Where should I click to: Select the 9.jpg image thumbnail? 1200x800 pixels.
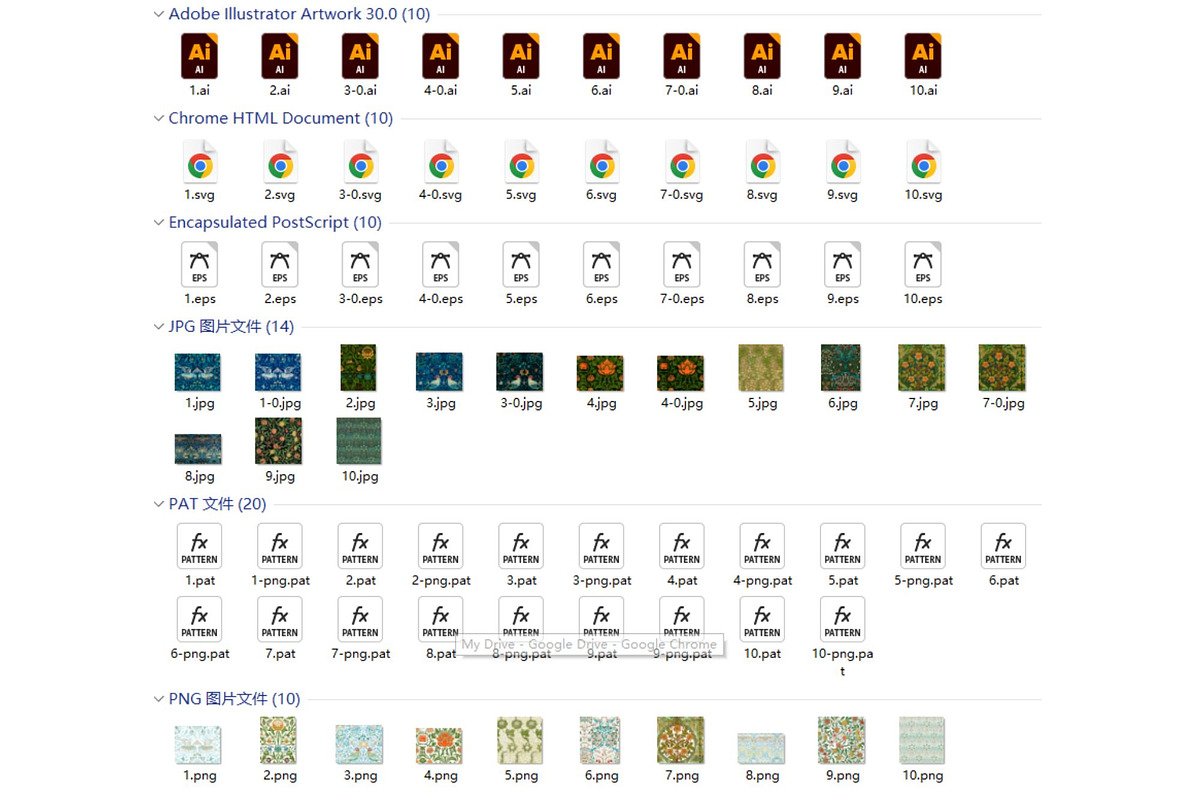[x=279, y=442]
